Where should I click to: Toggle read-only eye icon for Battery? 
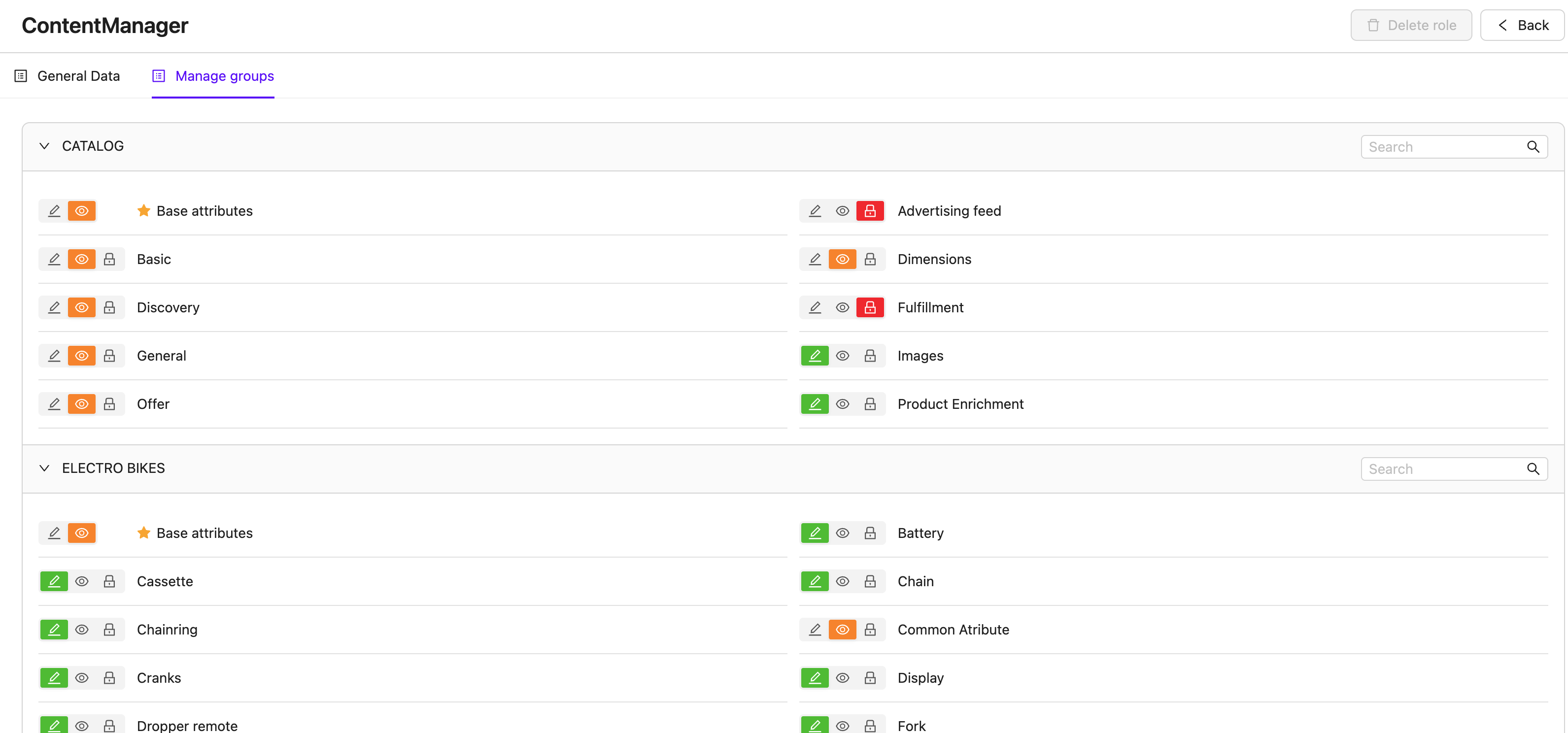843,533
